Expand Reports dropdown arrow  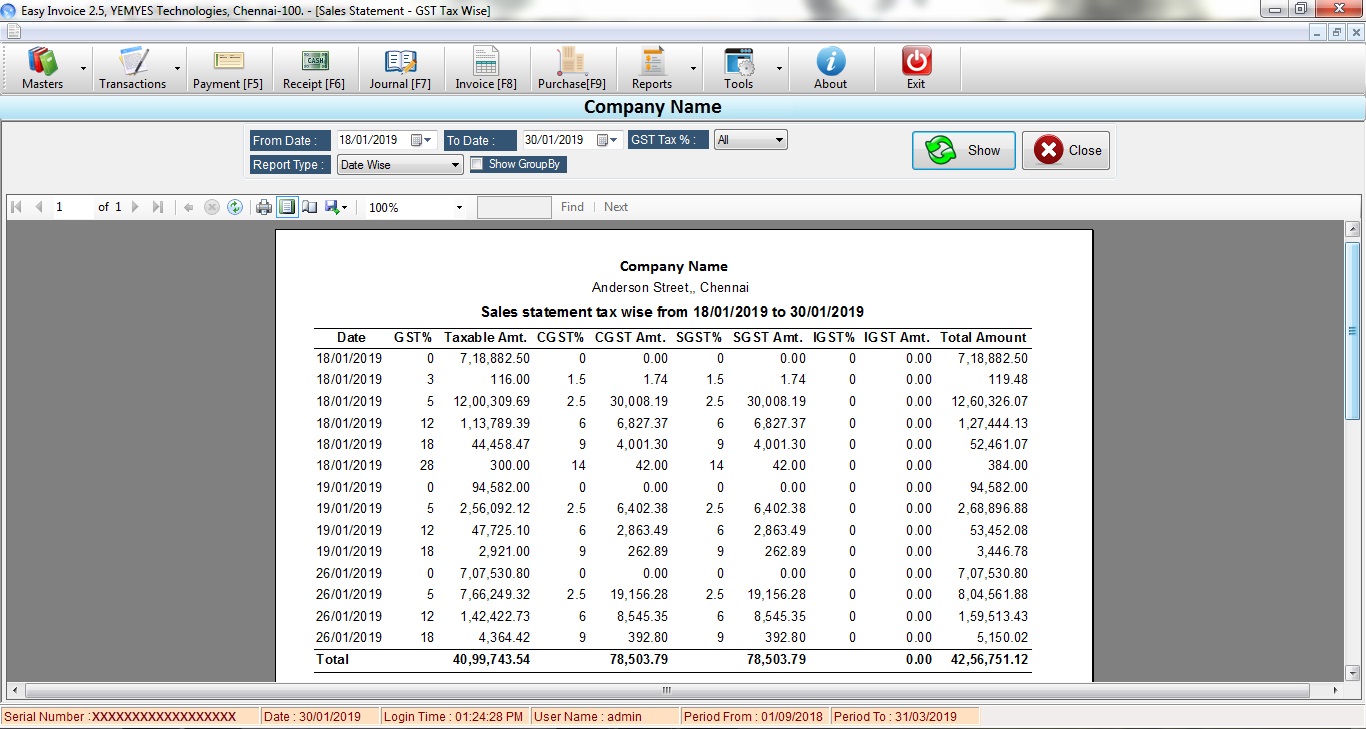pos(693,69)
